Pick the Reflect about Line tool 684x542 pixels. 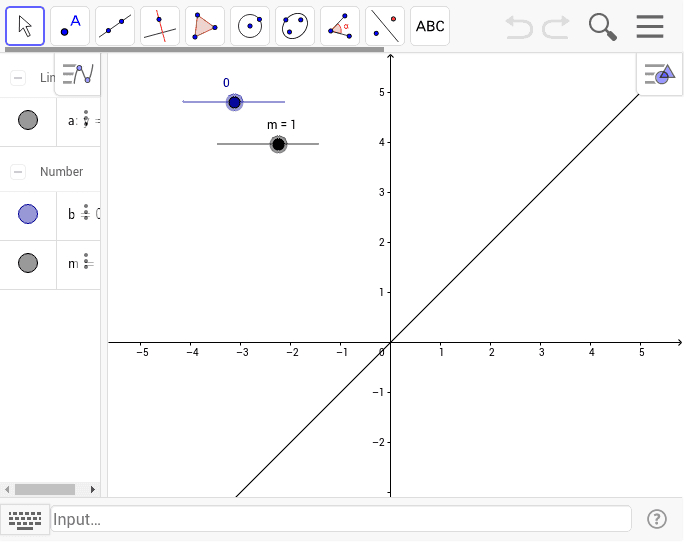tap(385, 26)
